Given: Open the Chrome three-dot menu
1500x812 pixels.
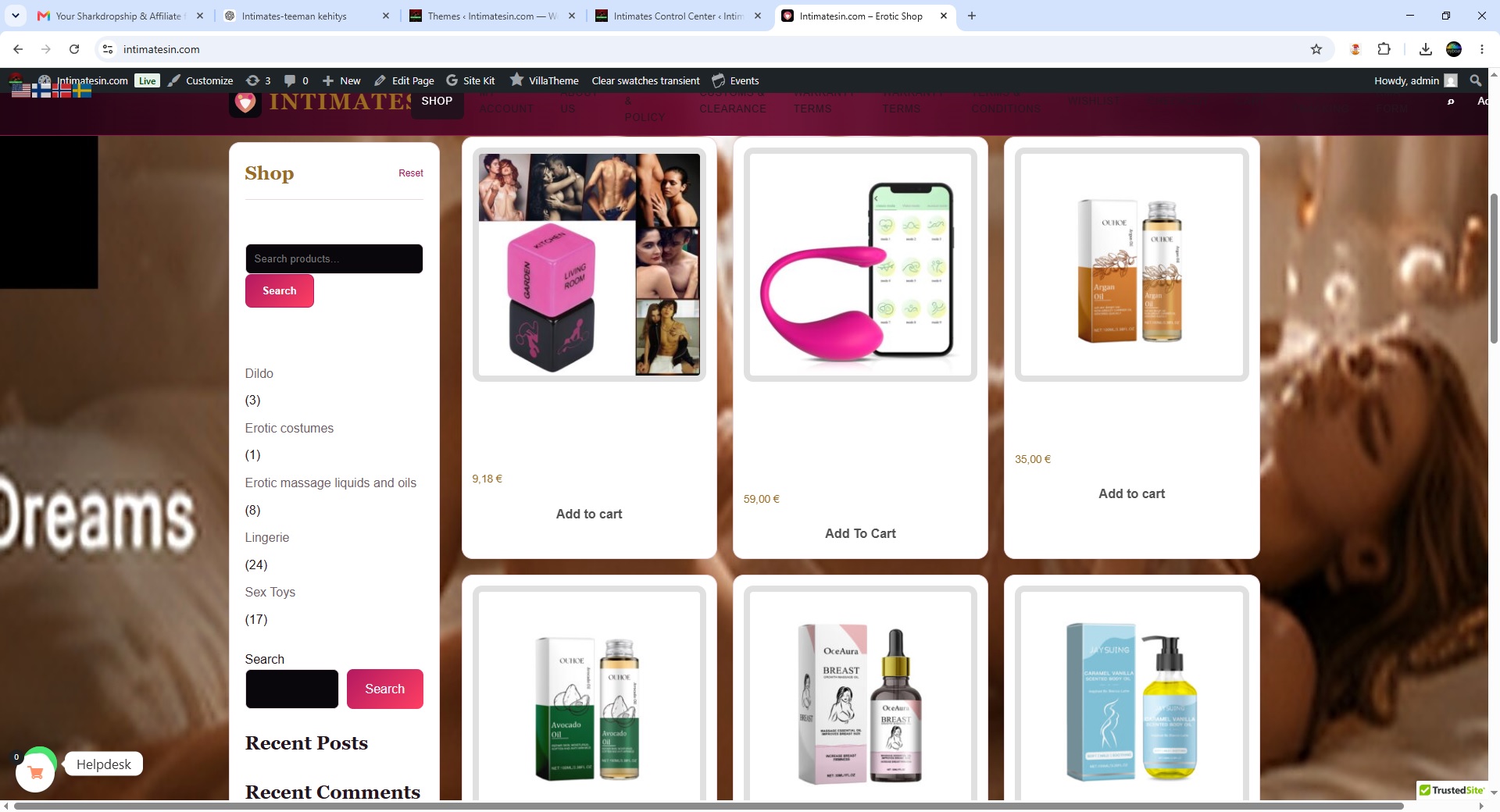Looking at the screenshot, I should [1482, 49].
